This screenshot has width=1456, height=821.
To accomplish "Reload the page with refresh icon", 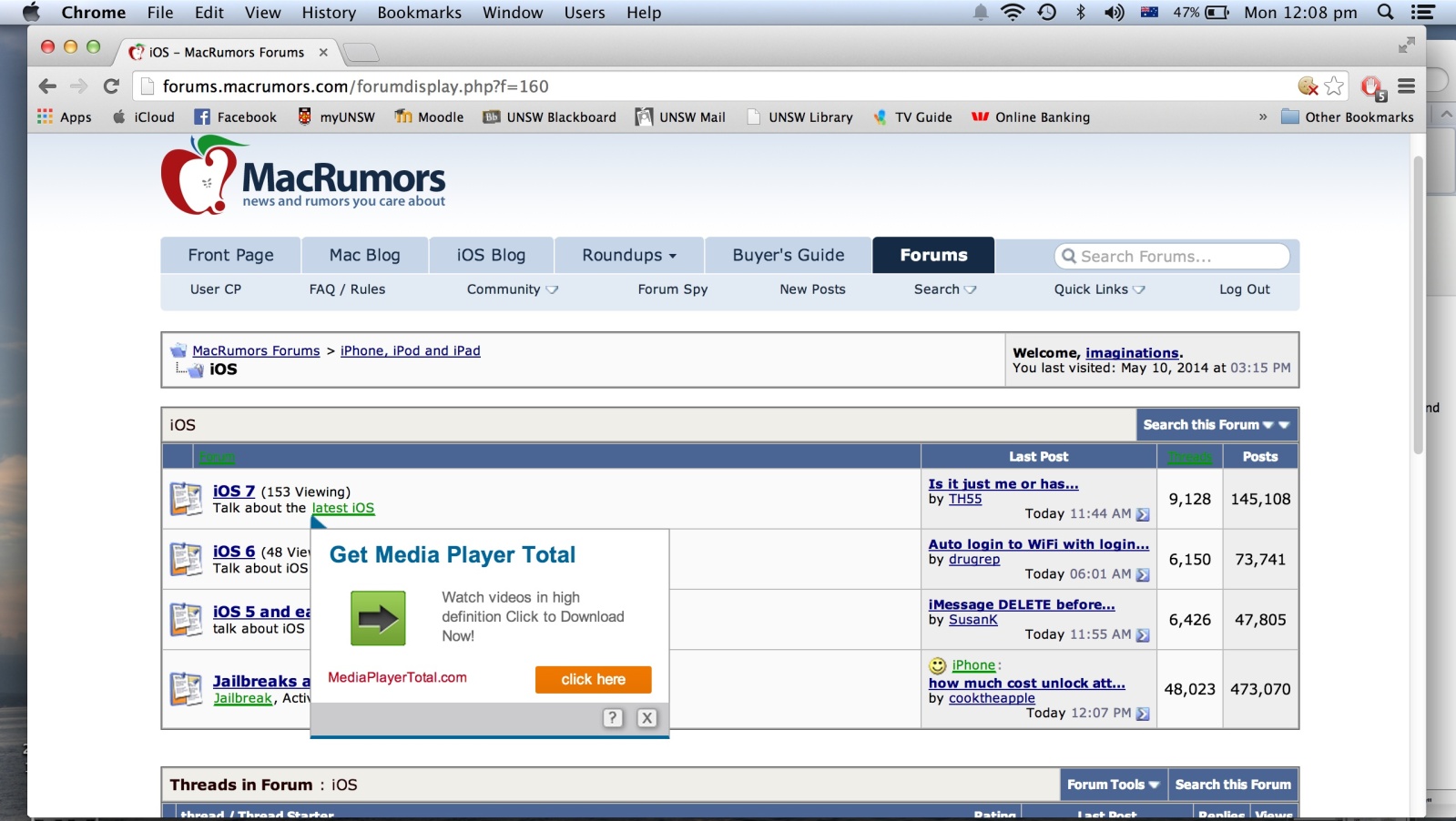I will pos(111,86).
